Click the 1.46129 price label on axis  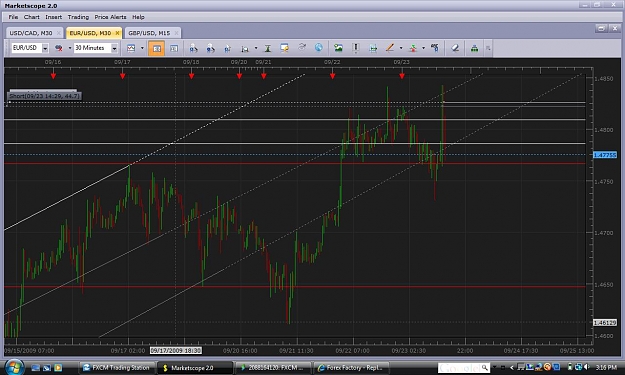pyautogui.click(x=605, y=323)
